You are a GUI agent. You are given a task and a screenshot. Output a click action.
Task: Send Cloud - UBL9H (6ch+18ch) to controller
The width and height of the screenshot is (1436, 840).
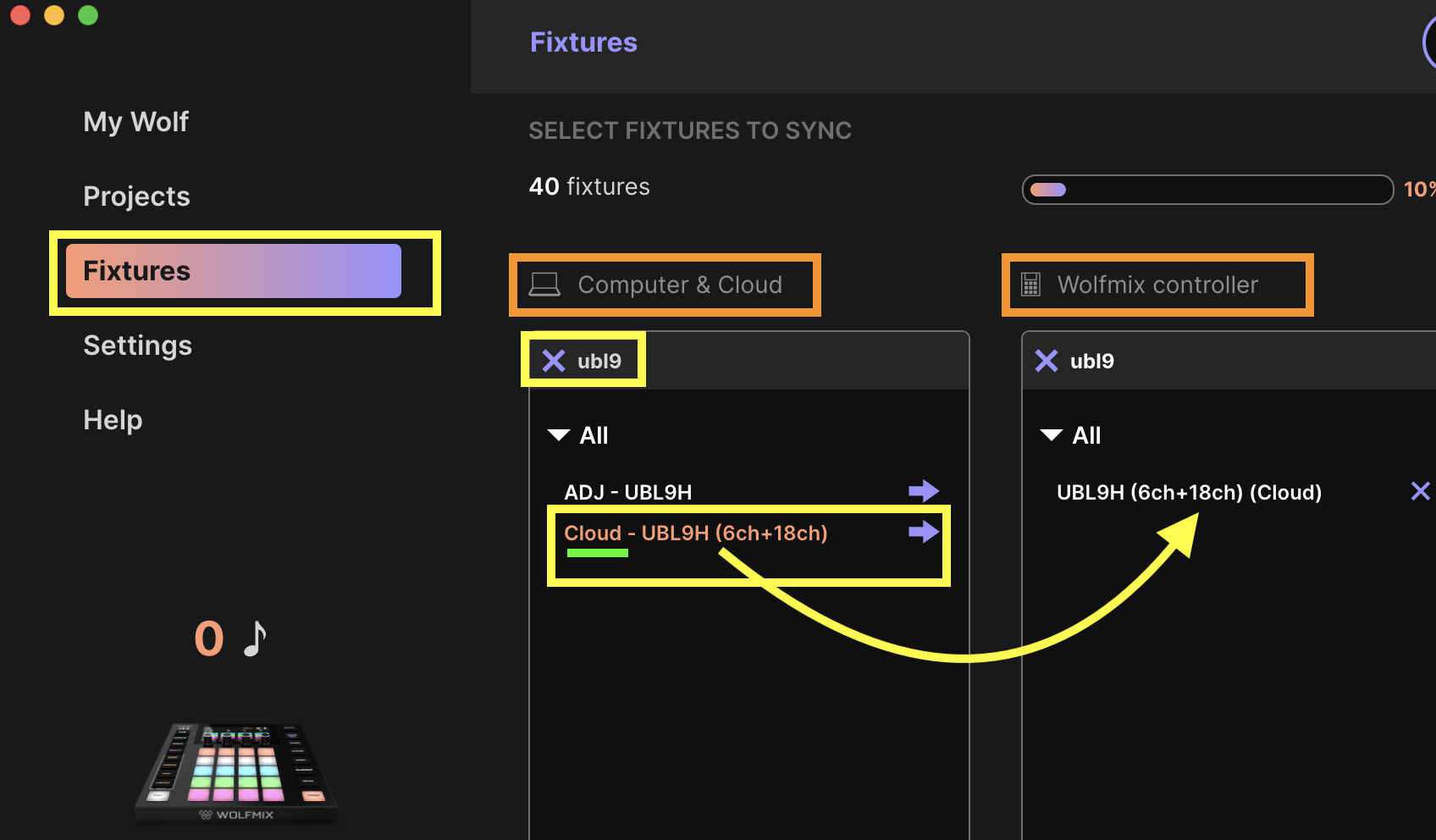coord(924,532)
